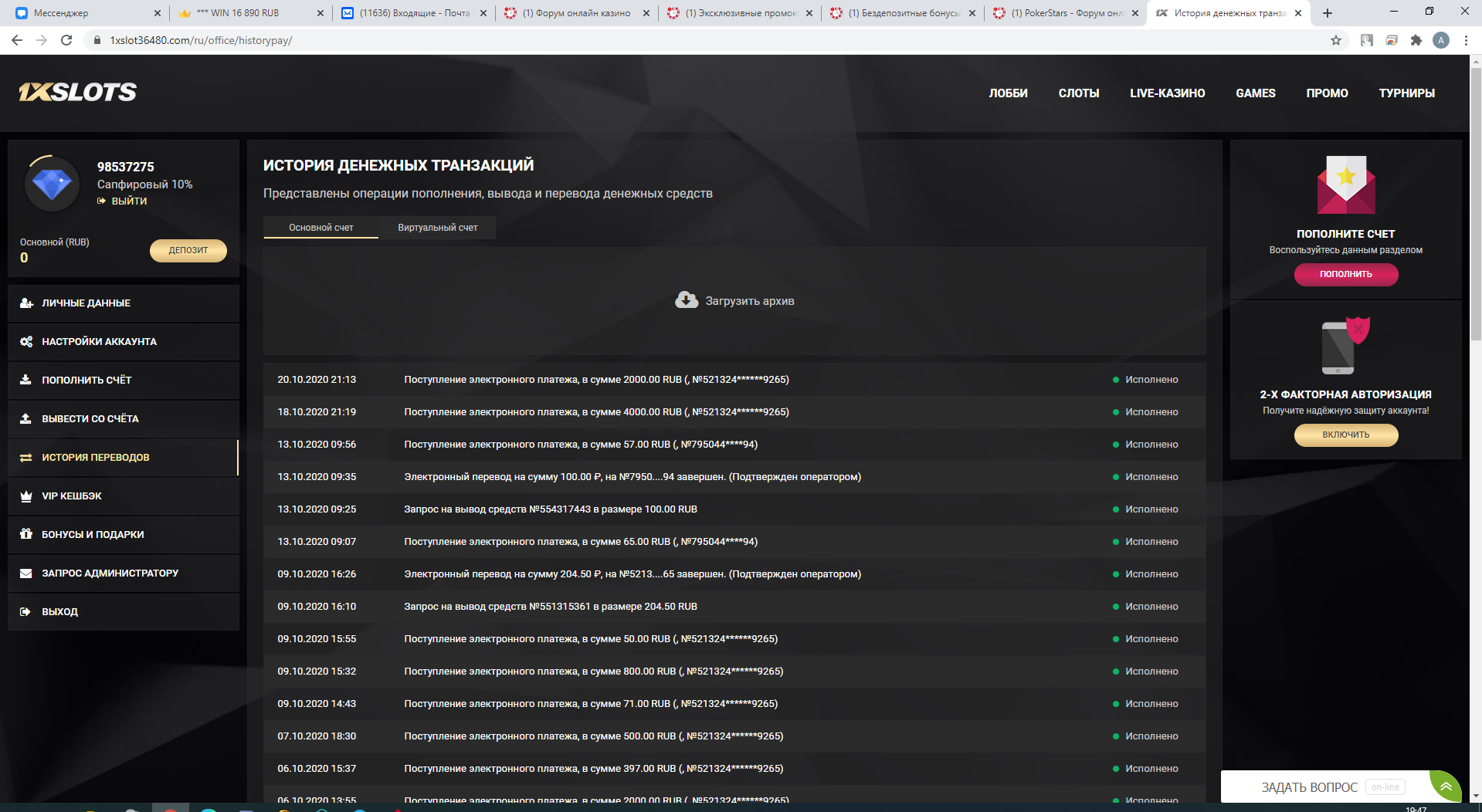1482x812 pixels.
Task: Open a new browser tab
Action: point(1328,13)
